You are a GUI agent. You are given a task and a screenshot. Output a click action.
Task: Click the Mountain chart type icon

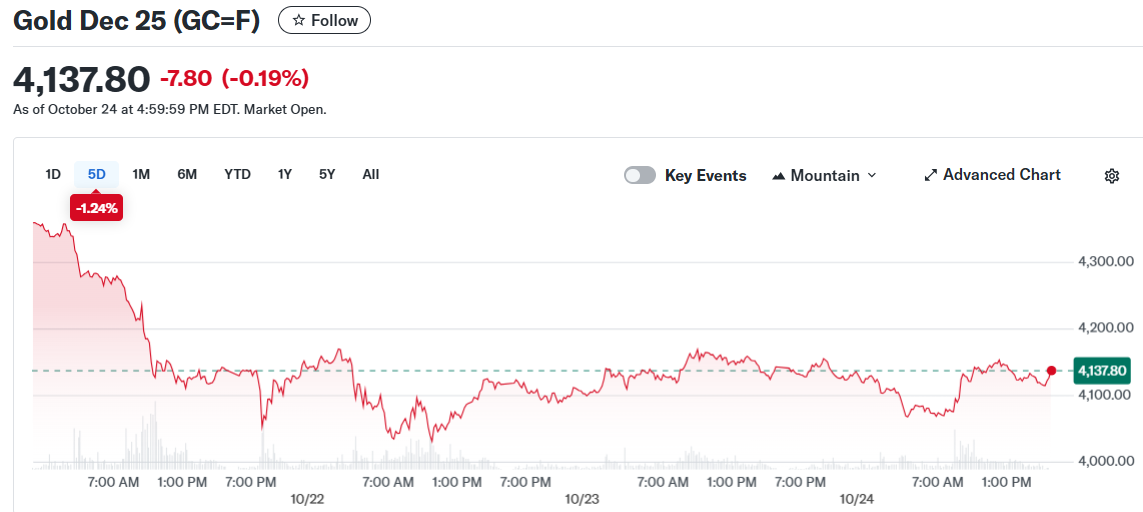pyautogui.click(x=779, y=176)
